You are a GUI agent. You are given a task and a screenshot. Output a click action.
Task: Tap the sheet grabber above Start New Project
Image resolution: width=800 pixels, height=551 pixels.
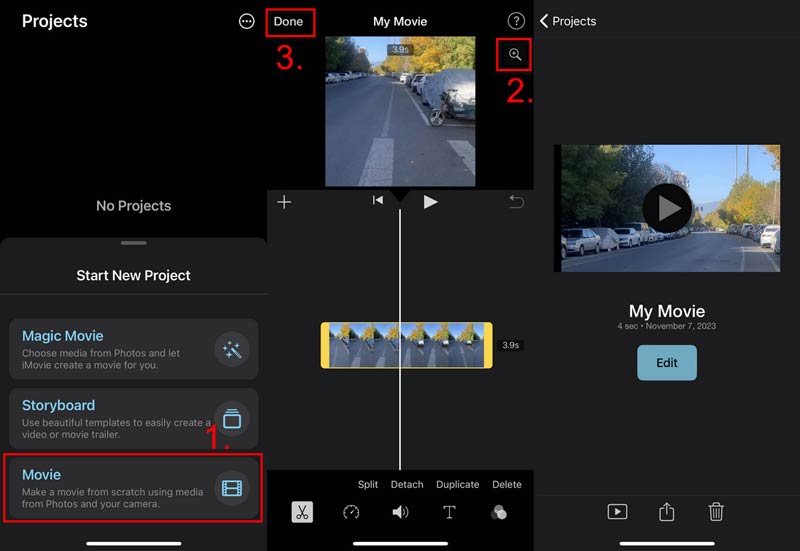134,243
